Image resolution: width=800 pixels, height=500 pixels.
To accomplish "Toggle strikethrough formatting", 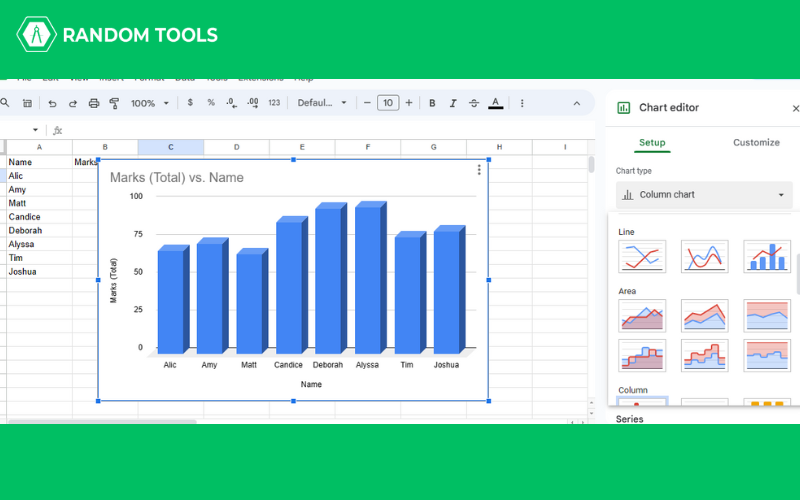I will [474, 103].
